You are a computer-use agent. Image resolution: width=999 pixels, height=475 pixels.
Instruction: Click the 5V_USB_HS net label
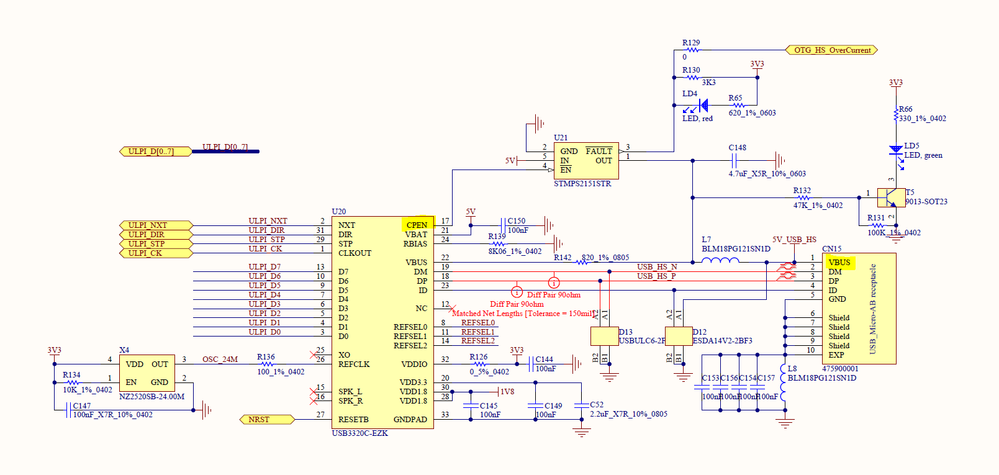pos(794,239)
